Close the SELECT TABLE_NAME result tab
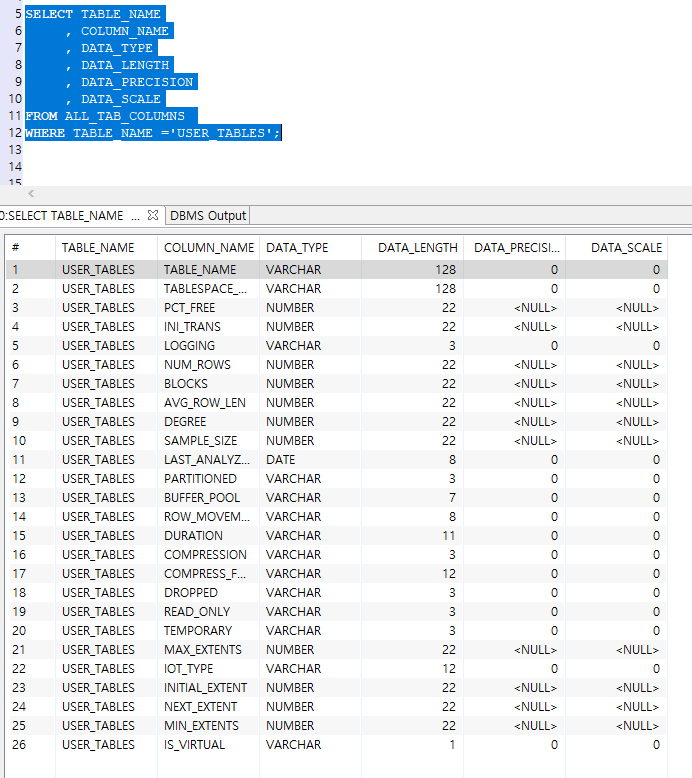Viewport: 692px width, 778px height. click(x=153, y=215)
